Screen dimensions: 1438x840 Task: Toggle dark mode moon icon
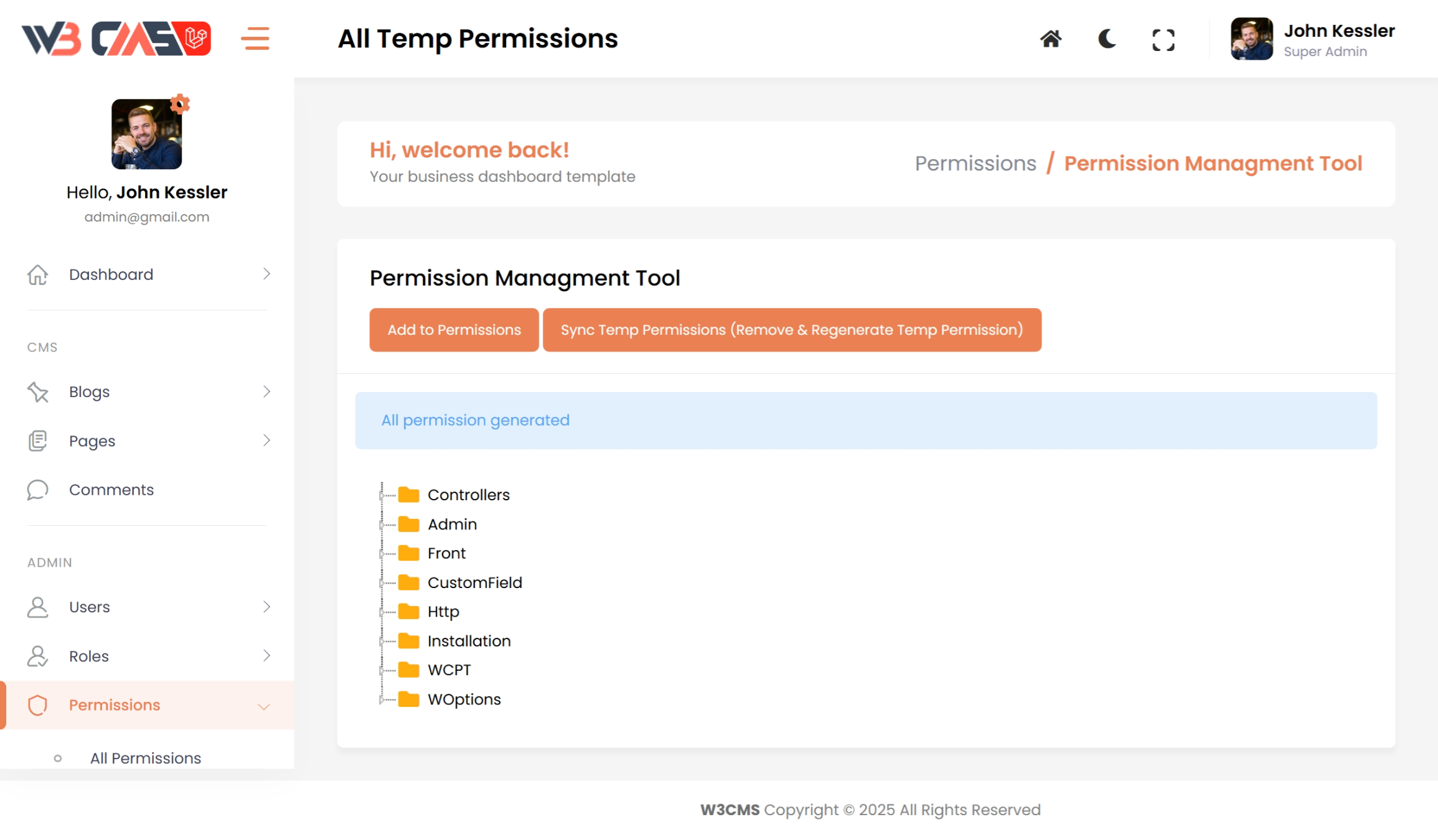pos(1107,39)
